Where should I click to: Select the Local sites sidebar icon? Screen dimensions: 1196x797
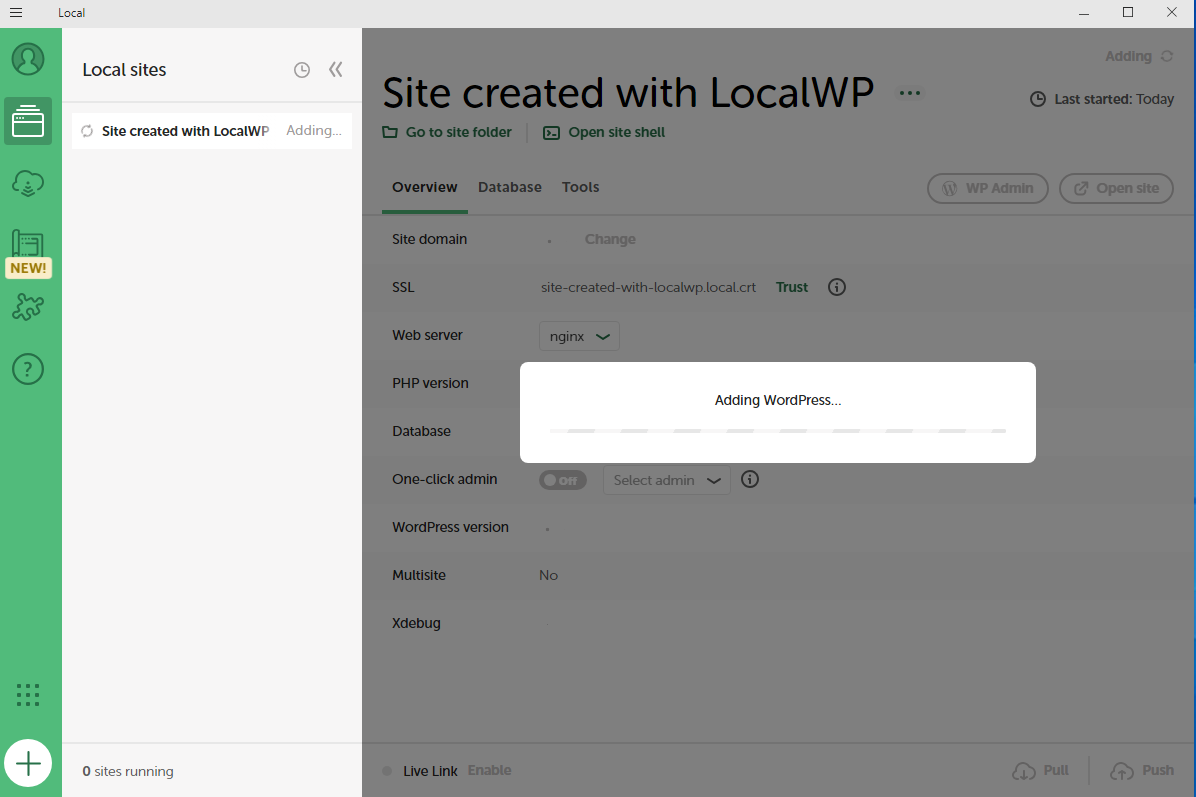point(28,122)
